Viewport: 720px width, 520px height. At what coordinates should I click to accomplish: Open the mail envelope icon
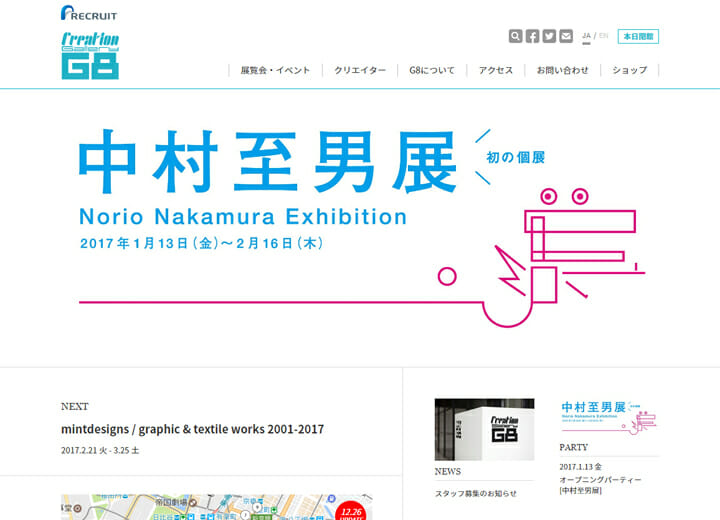click(x=566, y=36)
